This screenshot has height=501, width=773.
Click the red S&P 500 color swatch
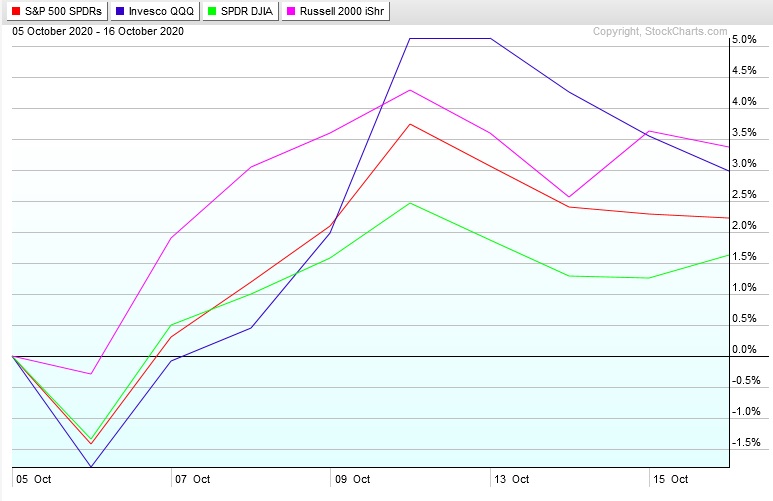click(x=16, y=11)
